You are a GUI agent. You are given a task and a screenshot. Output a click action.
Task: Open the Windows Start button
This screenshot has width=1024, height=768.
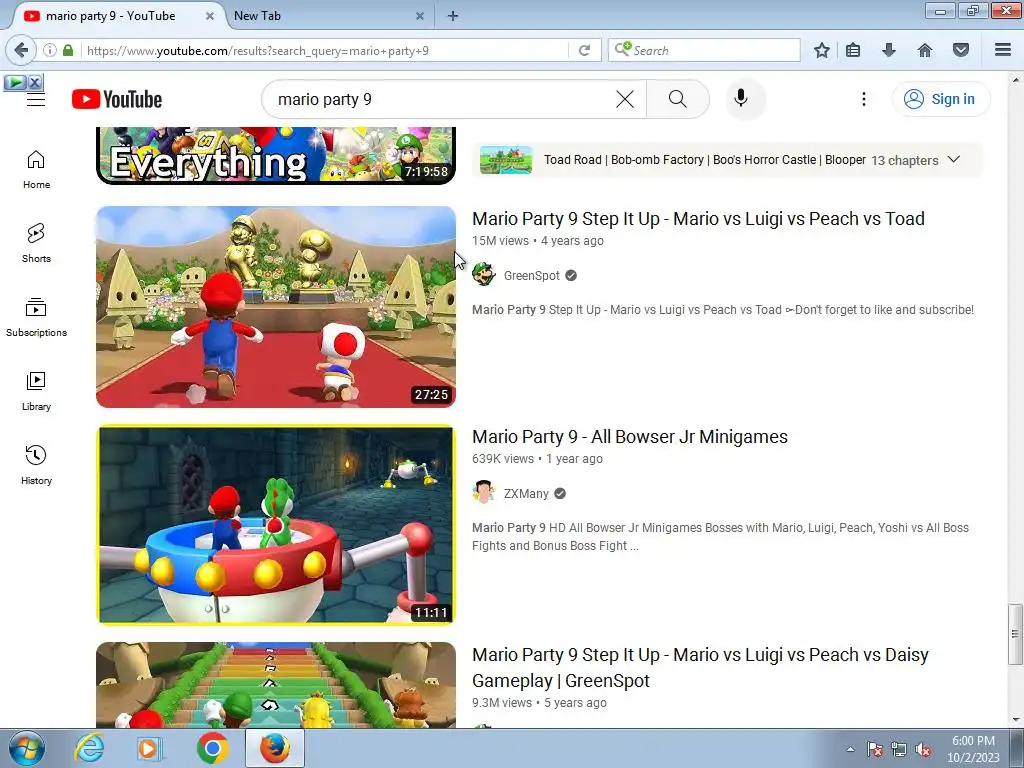click(x=26, y=748)
